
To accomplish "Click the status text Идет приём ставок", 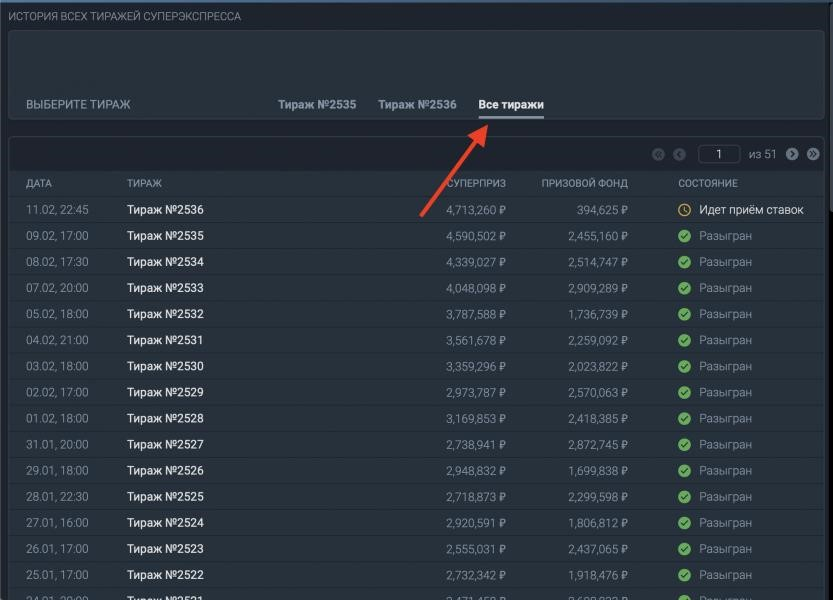I will pos(751,210).
